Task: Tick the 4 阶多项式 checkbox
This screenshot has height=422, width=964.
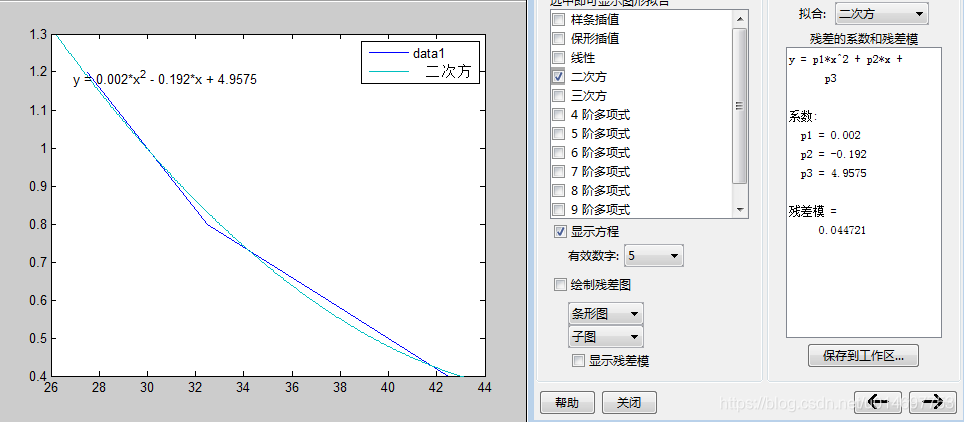Action: [559, 115]
